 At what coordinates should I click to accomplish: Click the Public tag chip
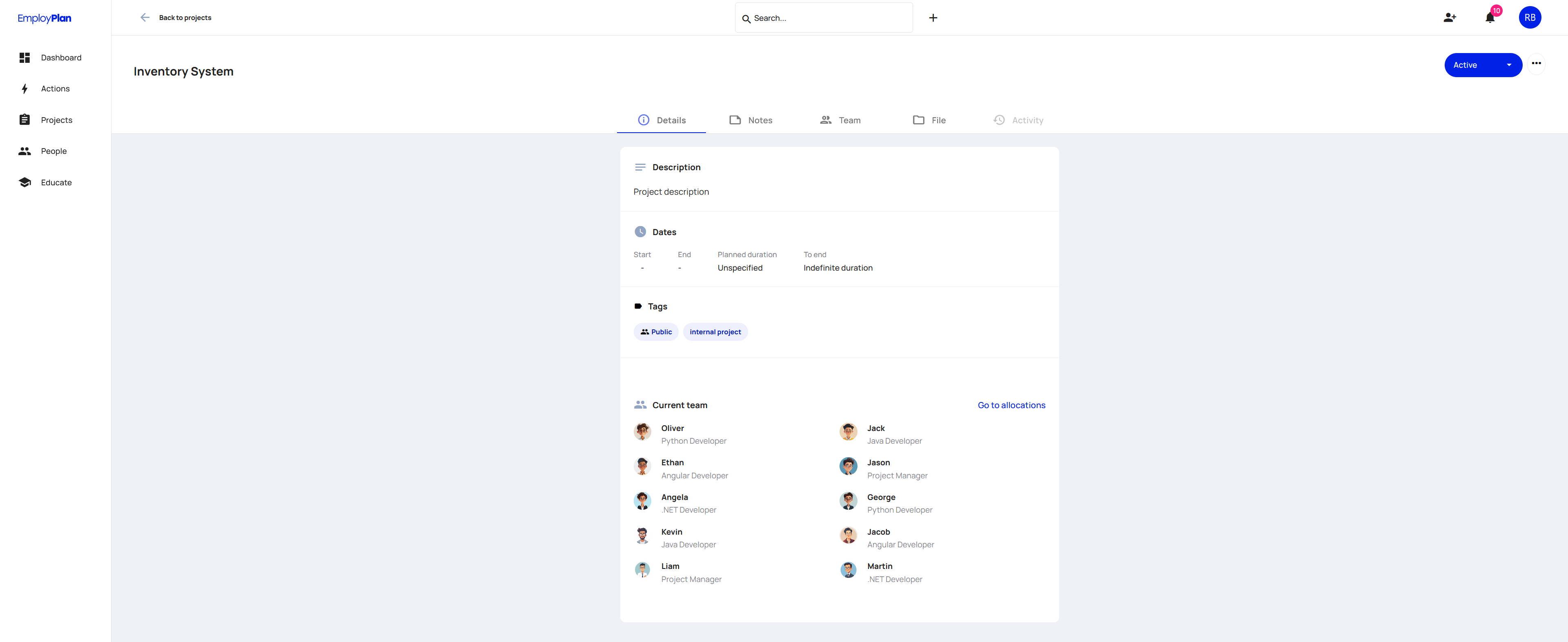click(x=655, y=332)
